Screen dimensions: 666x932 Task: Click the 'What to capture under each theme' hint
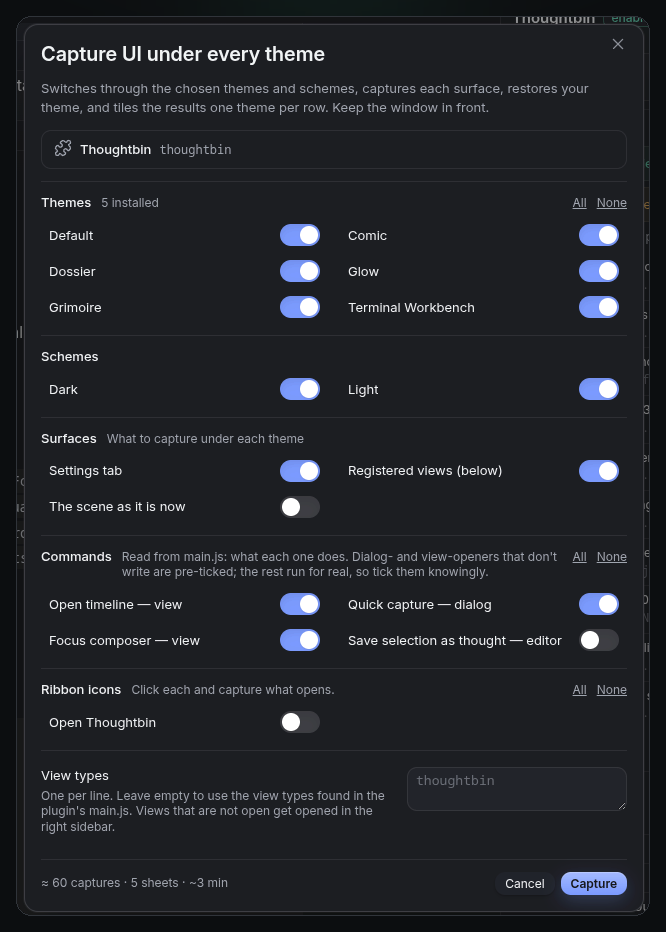(205, 439)
